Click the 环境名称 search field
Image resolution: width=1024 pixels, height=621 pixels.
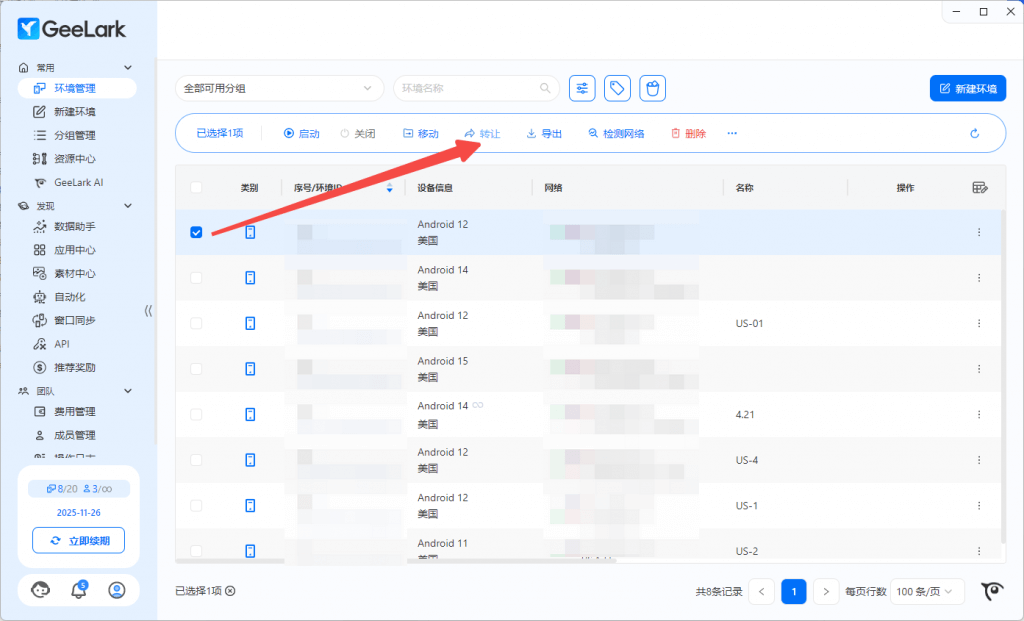coord(470,88)
